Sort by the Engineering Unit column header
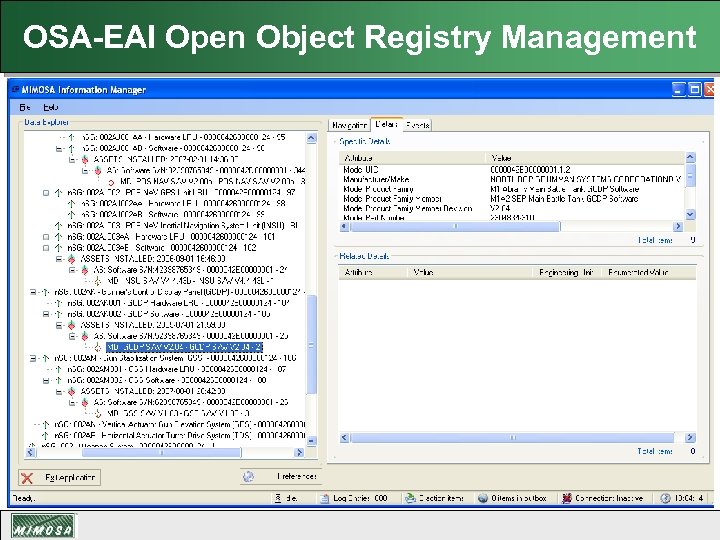The image size is (720, 540). (566, 272)
